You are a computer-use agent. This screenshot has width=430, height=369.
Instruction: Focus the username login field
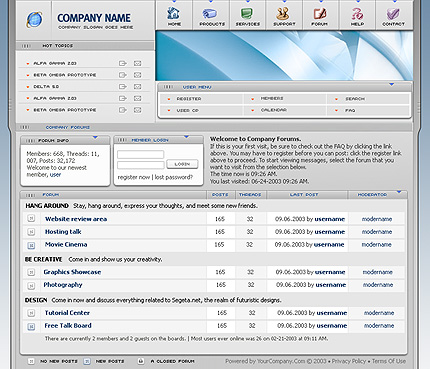tap(140, 154)
